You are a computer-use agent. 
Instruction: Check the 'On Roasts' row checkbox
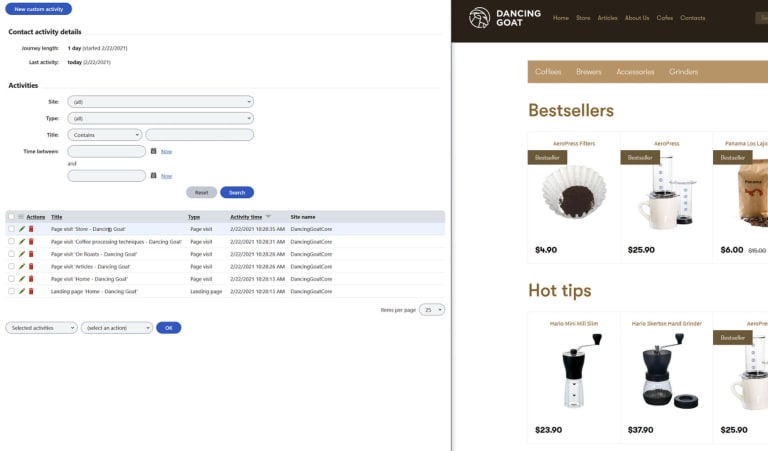point(11,254)
